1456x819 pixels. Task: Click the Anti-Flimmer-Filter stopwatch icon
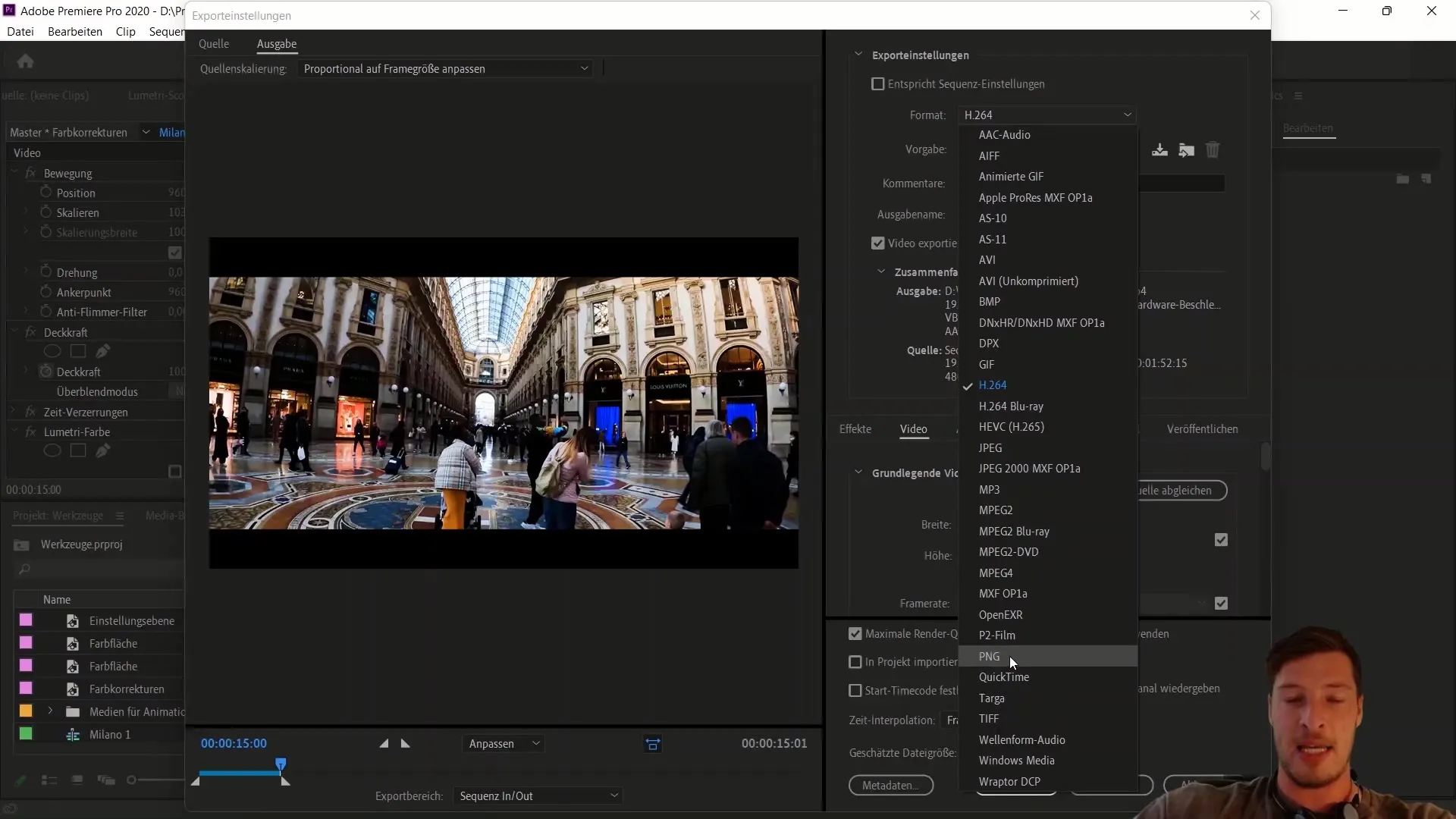pos(45,312)
